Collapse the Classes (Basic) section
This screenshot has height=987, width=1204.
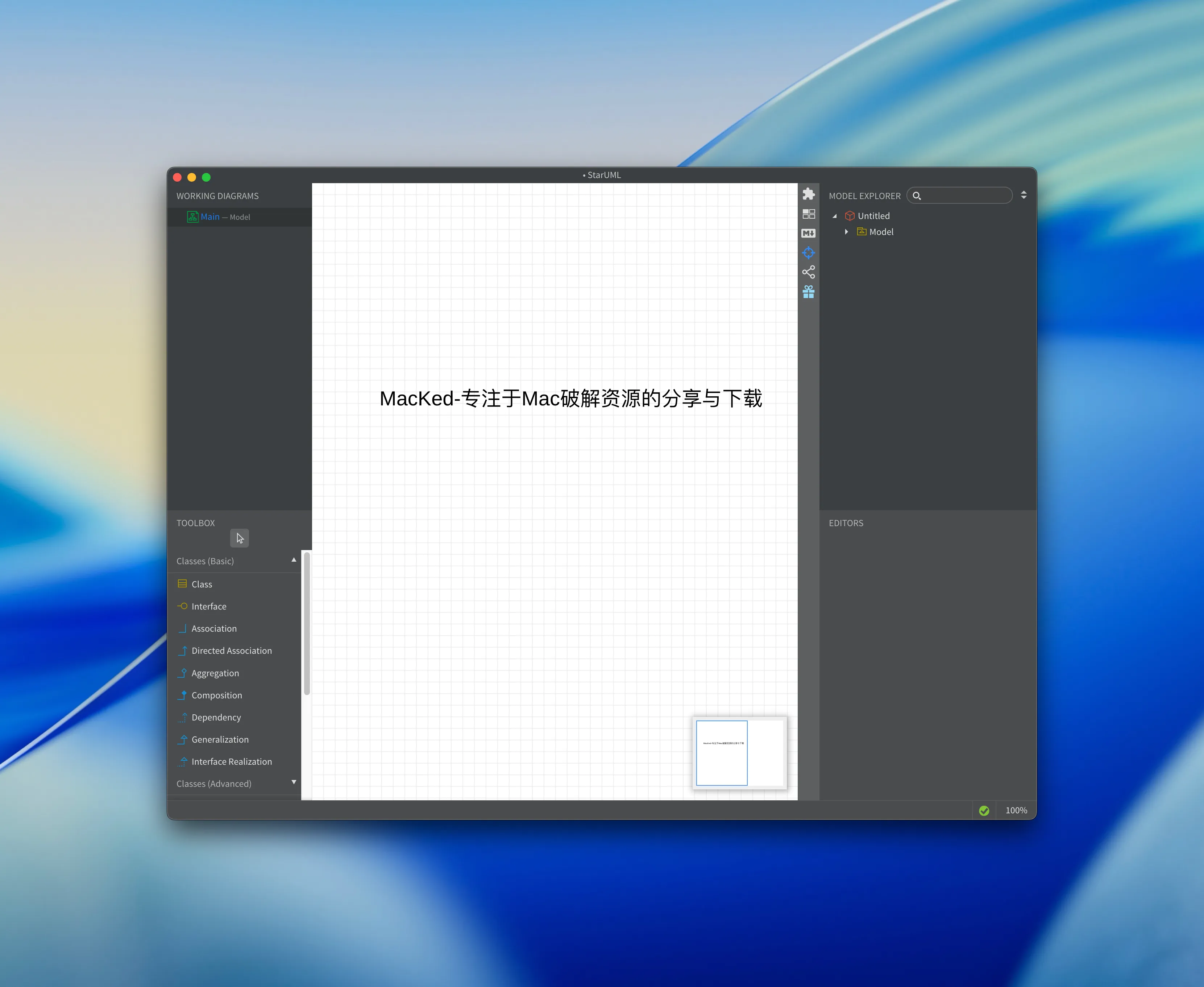click(x=294, y=560)
